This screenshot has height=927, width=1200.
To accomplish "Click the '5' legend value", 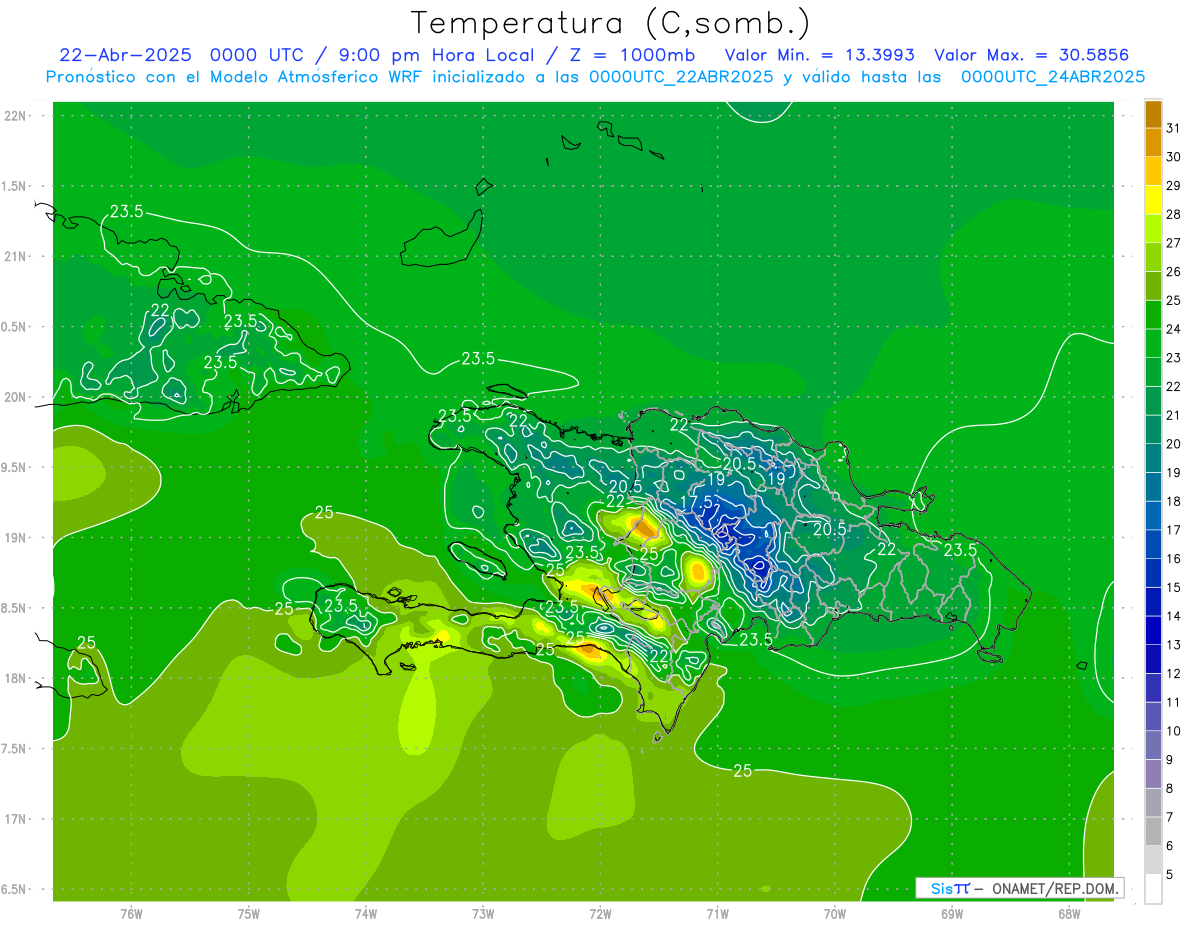I will pos(1170,874).
